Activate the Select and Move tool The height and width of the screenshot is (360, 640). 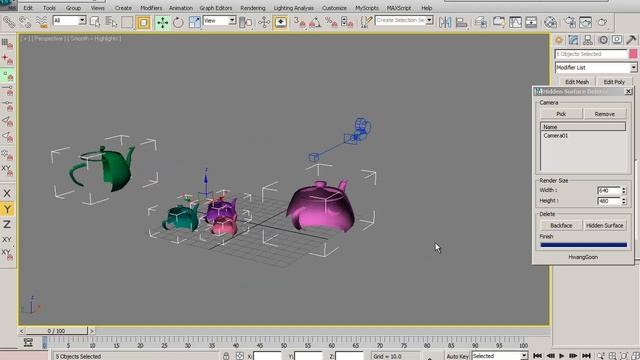coord(162,22)
